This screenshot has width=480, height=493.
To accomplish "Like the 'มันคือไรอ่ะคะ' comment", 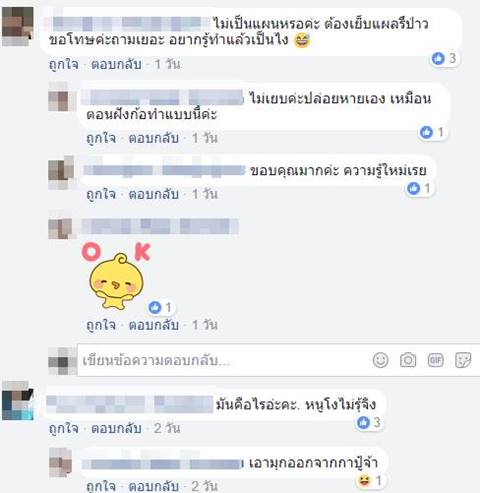I will click(64, 428).
